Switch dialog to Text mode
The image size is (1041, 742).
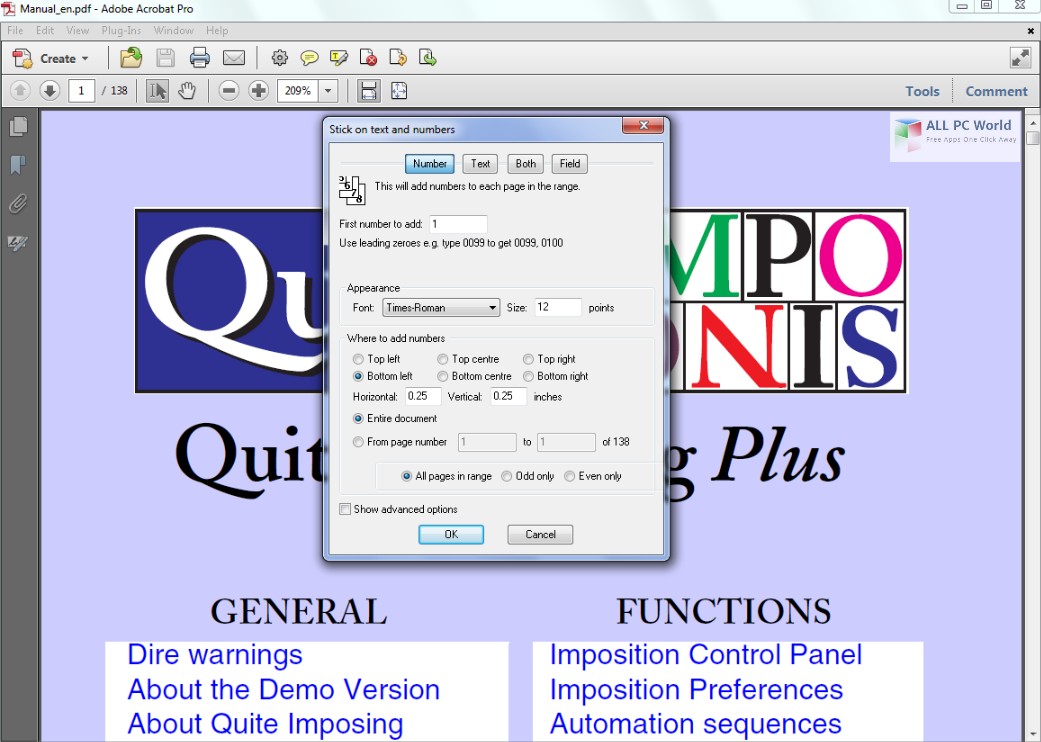480,164
